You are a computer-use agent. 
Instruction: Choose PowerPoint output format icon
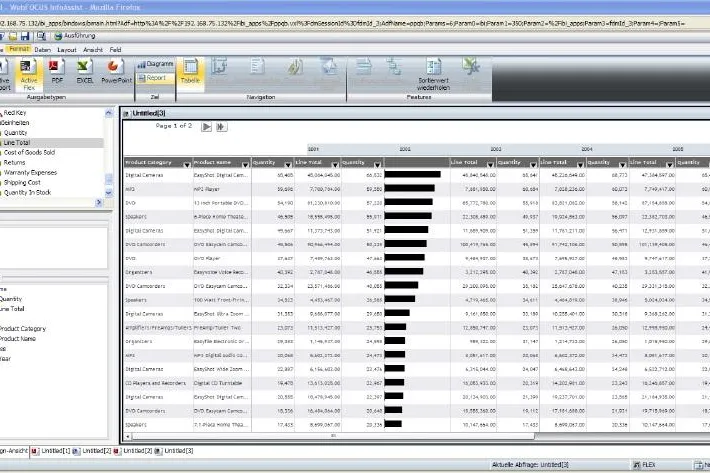[116, 72]
